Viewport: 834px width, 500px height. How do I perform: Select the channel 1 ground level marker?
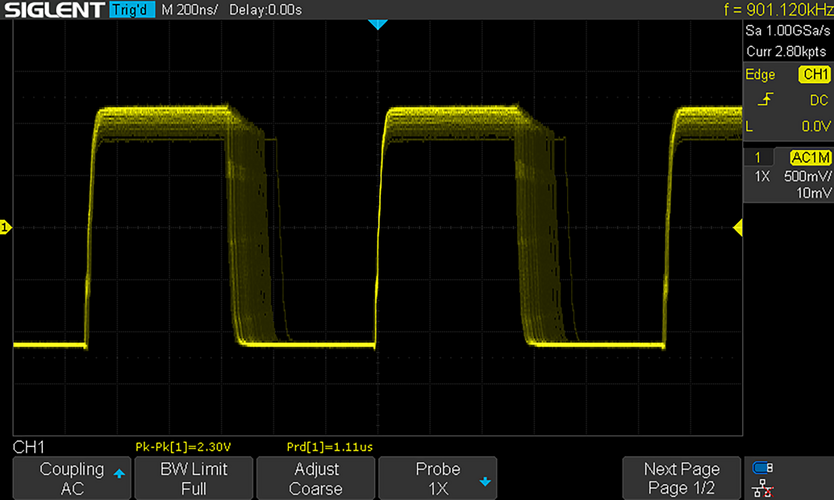pyautogui.click(x=5, y=228)
